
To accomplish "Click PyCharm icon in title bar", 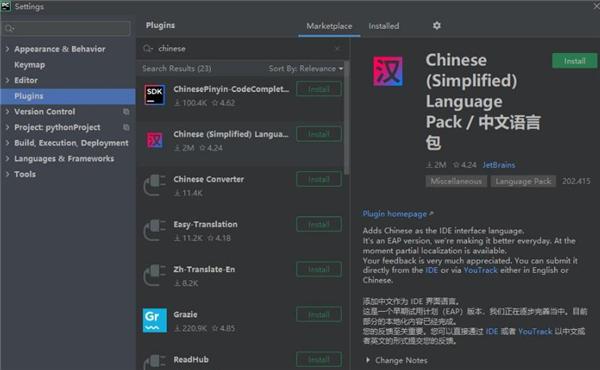I will [6, 7].
